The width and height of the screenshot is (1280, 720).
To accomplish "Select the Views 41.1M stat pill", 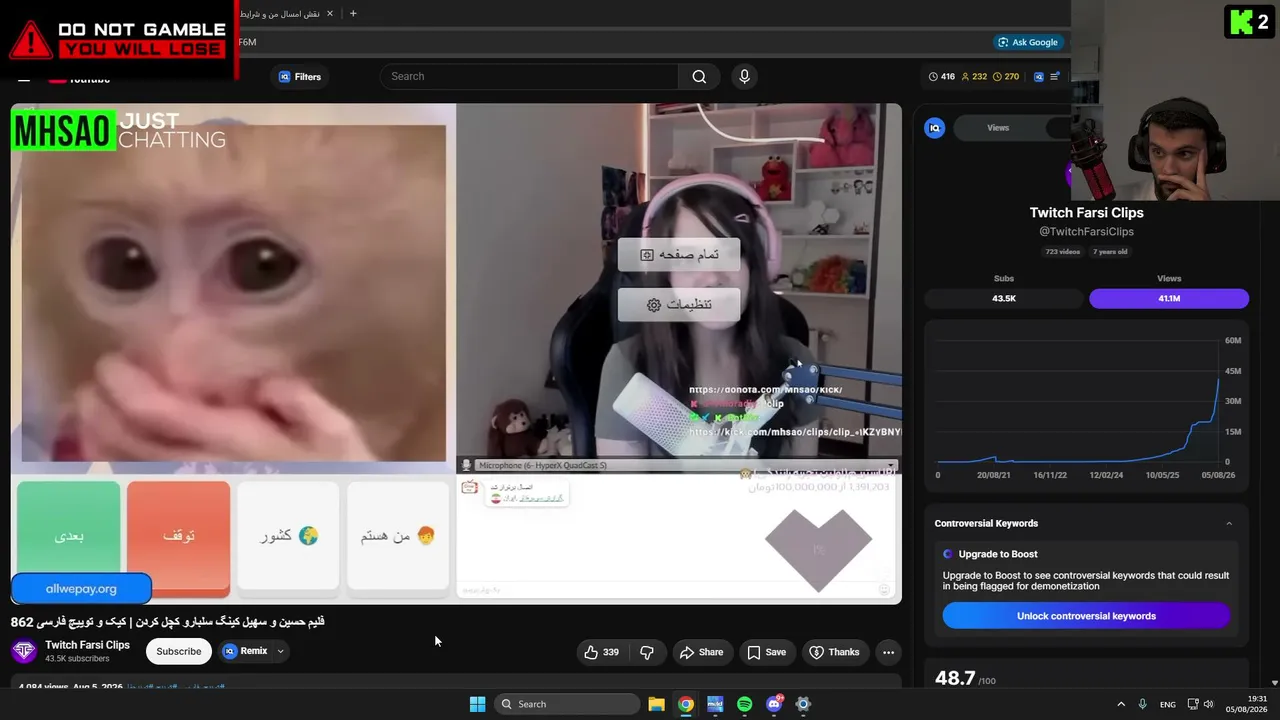I will pos(1169,298).
